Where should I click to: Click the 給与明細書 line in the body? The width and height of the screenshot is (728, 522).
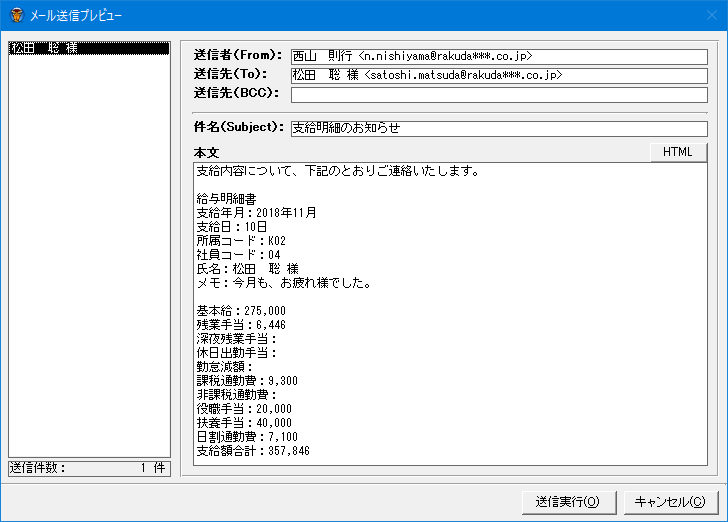pos(227,199)
